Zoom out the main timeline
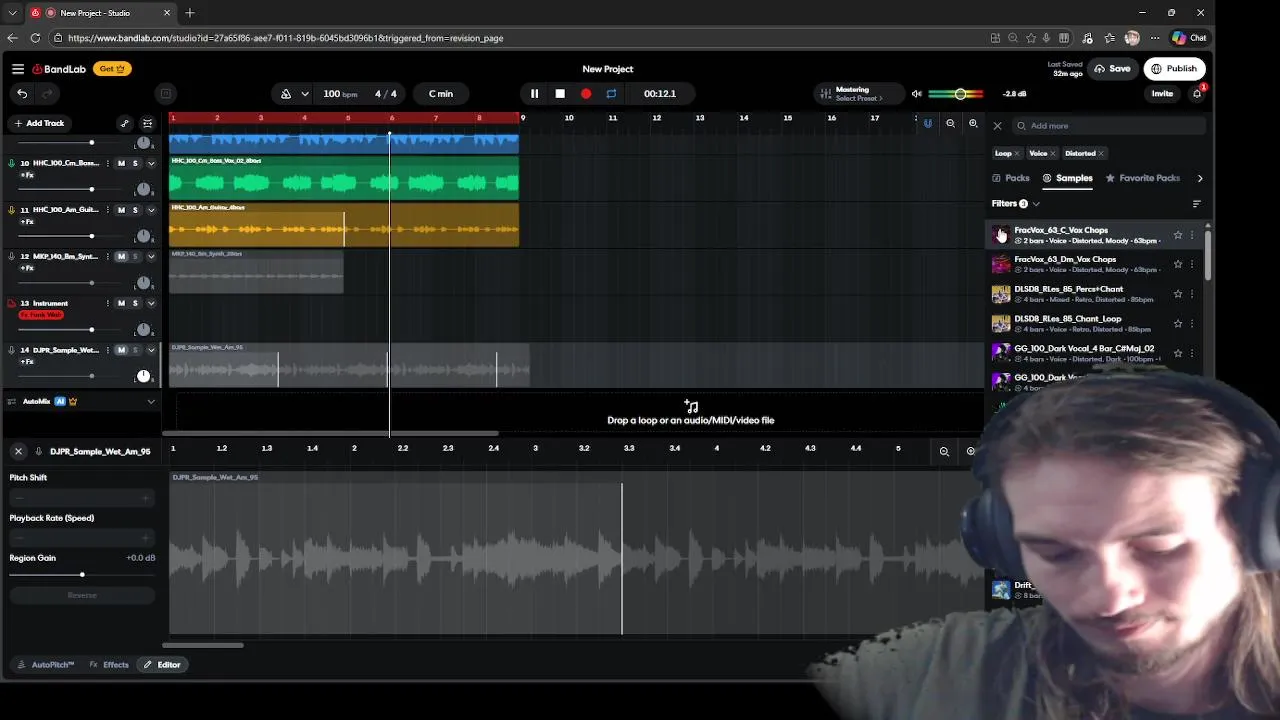This screenshot has width=1280, height=720. pos(950,124)
